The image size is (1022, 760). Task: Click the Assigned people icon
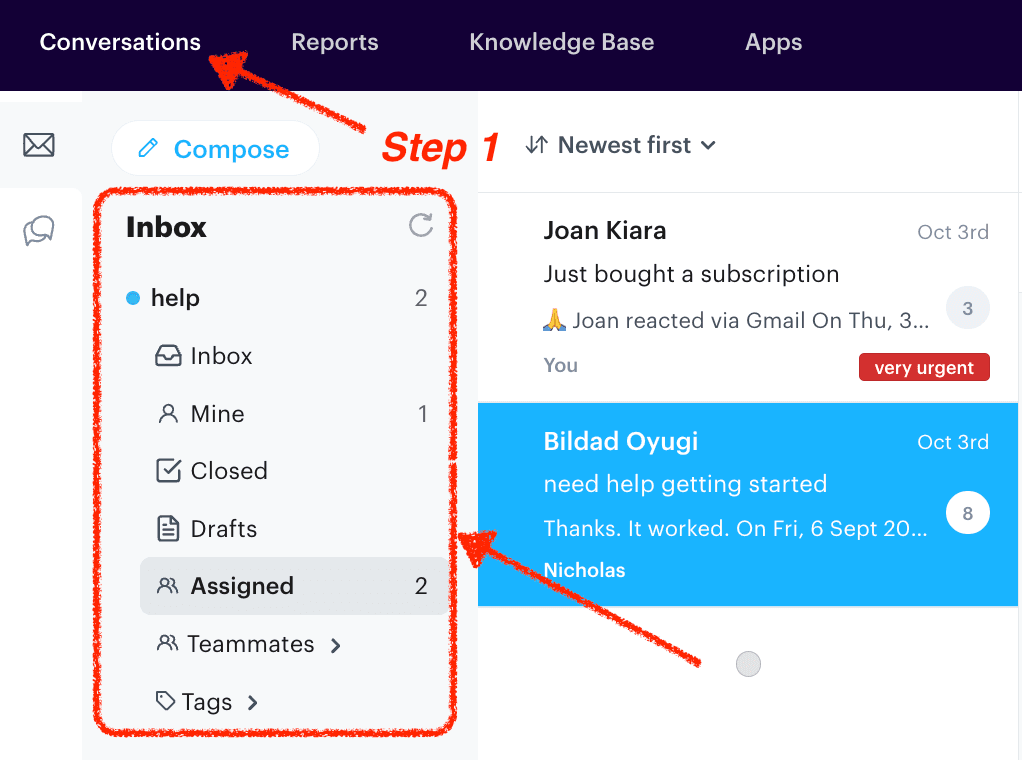pyautogui.click(x=168, y=586)
